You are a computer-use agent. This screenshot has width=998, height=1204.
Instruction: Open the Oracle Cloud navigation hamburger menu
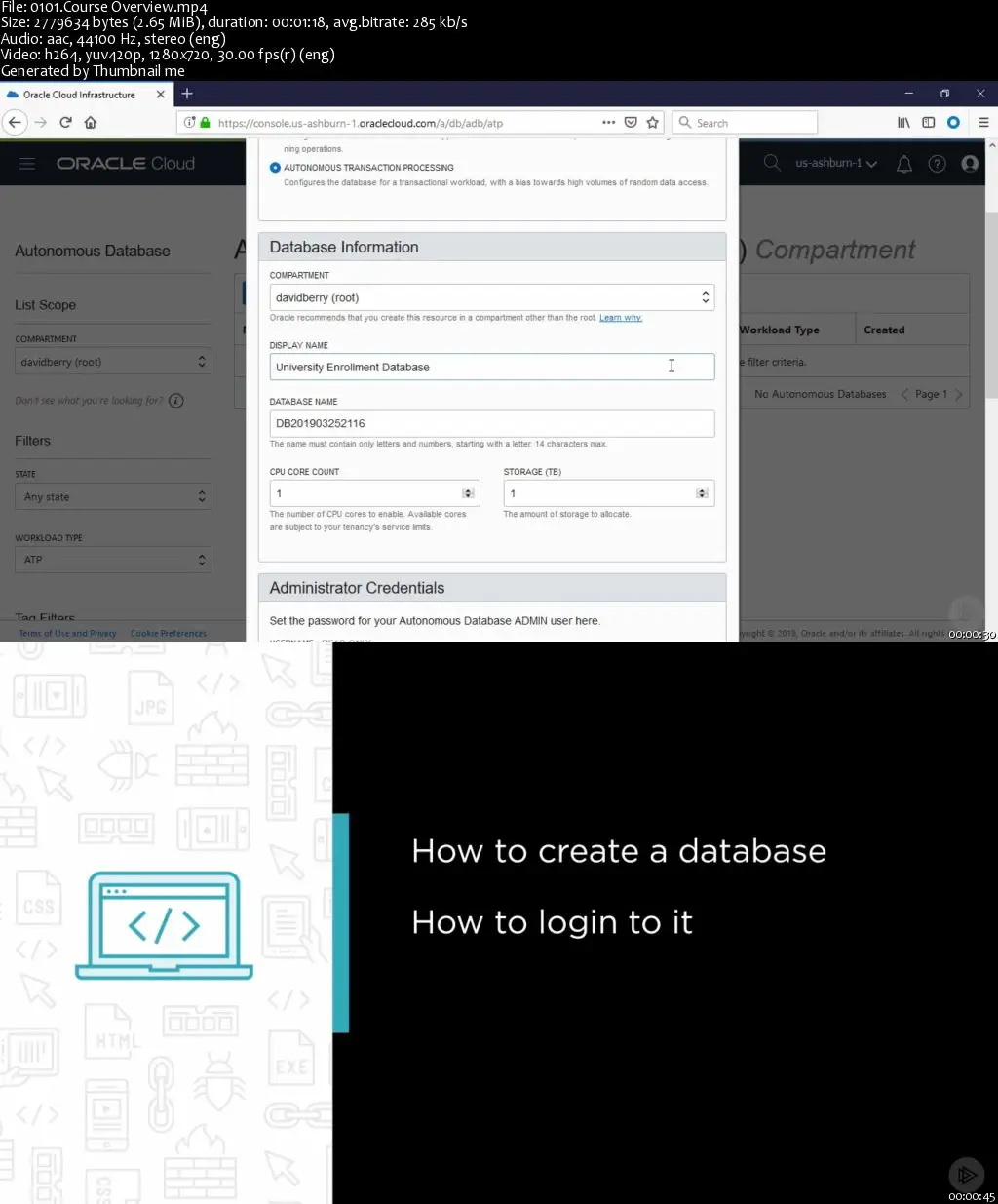coord(26,163)
